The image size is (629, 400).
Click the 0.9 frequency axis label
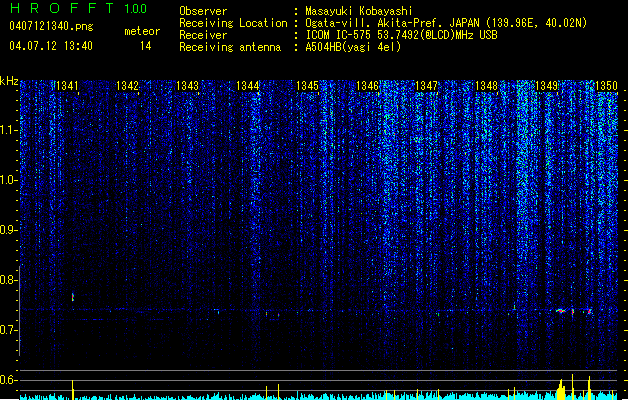[9, 230]
